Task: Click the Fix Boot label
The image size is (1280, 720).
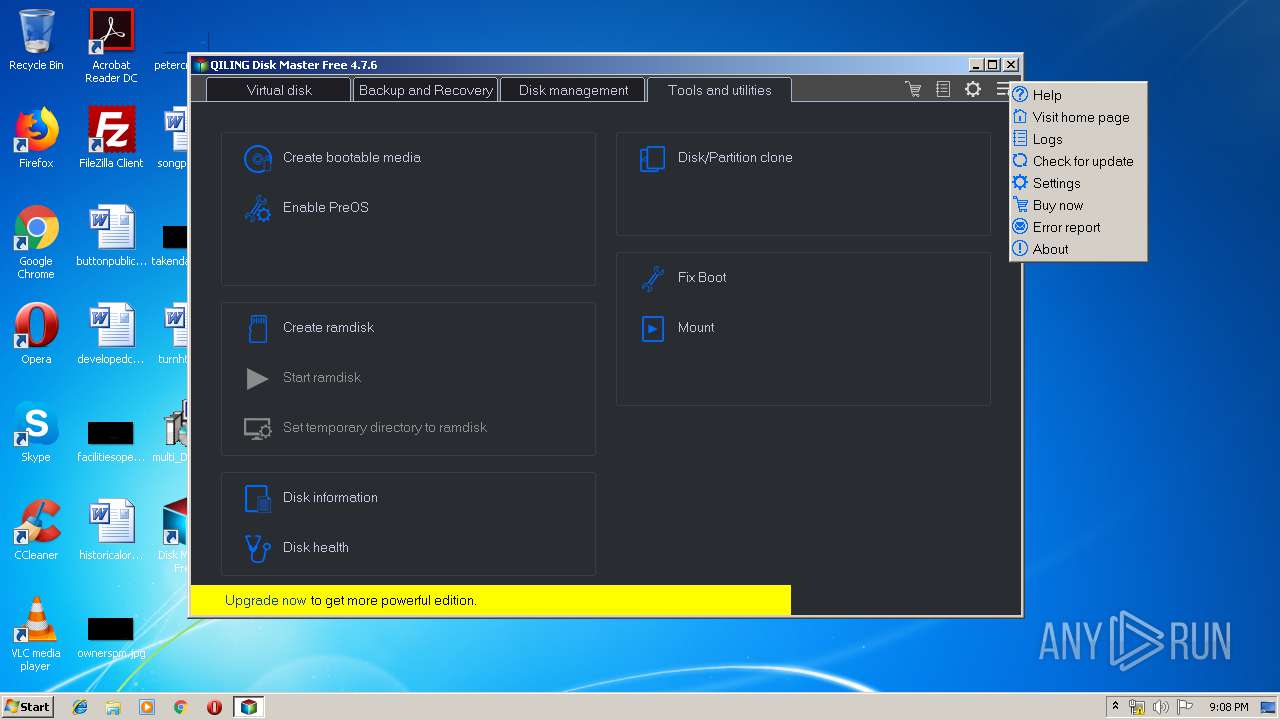Action: (x=702, y=278)
